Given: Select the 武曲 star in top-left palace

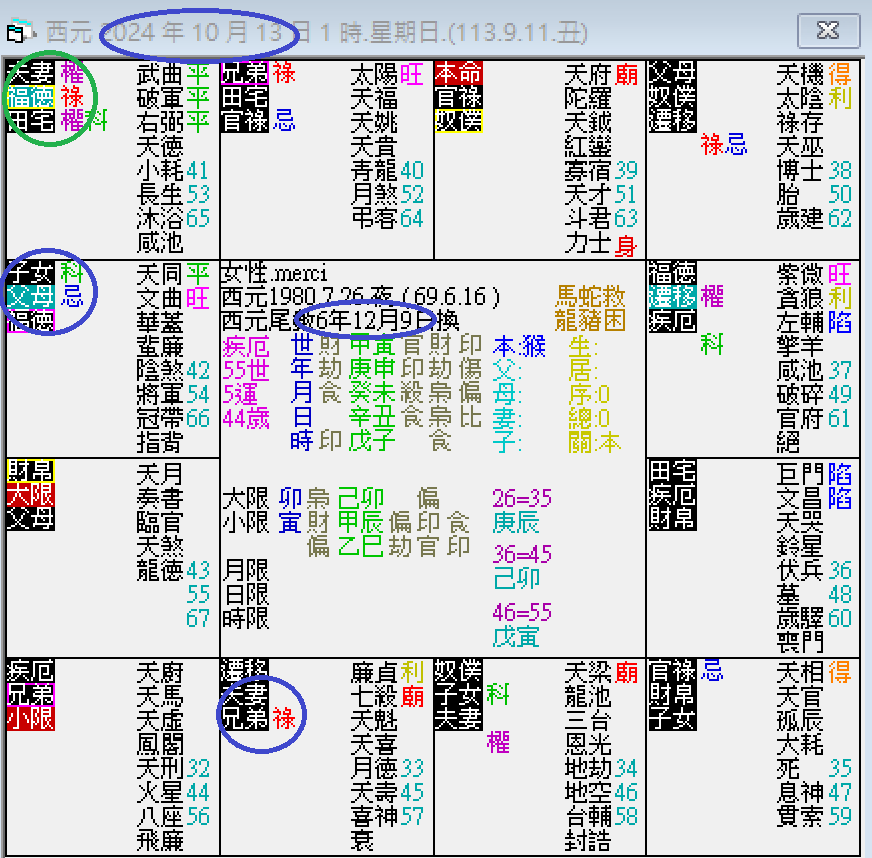Looking at the screenshot, I should pyautogui.click(x=160, y=75).
